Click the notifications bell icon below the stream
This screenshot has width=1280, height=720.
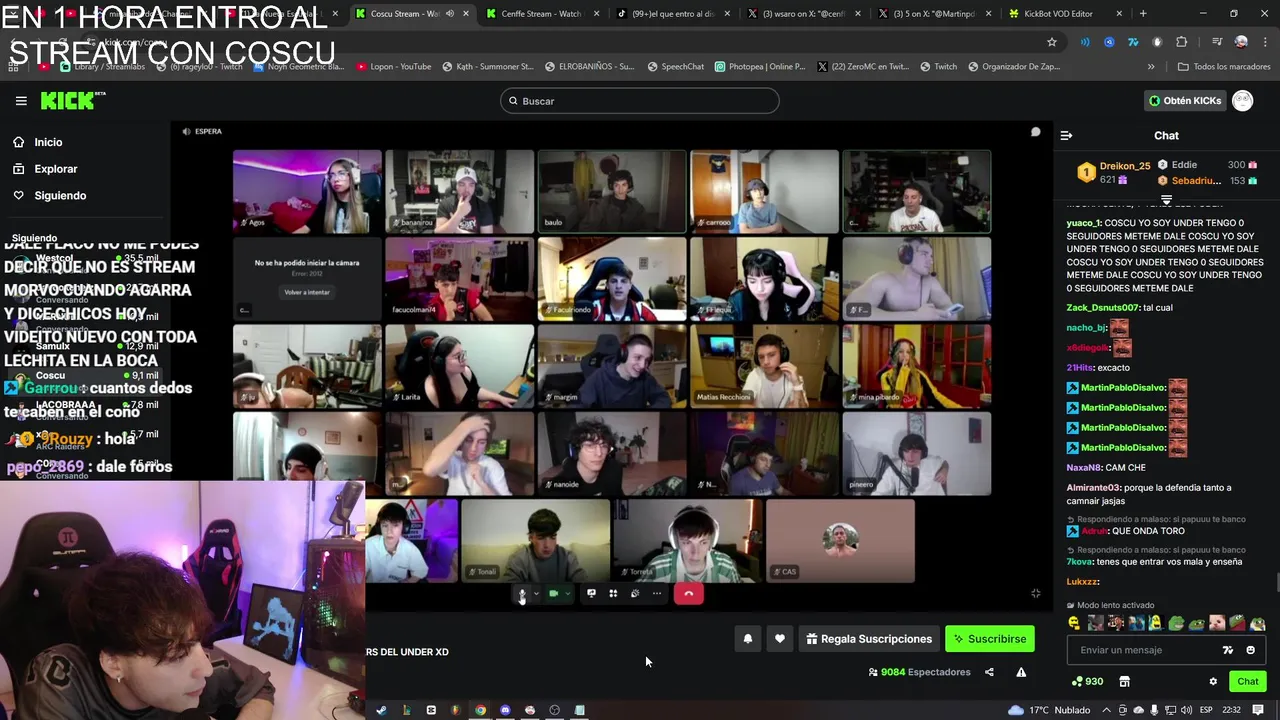click(x=747, y=639)
